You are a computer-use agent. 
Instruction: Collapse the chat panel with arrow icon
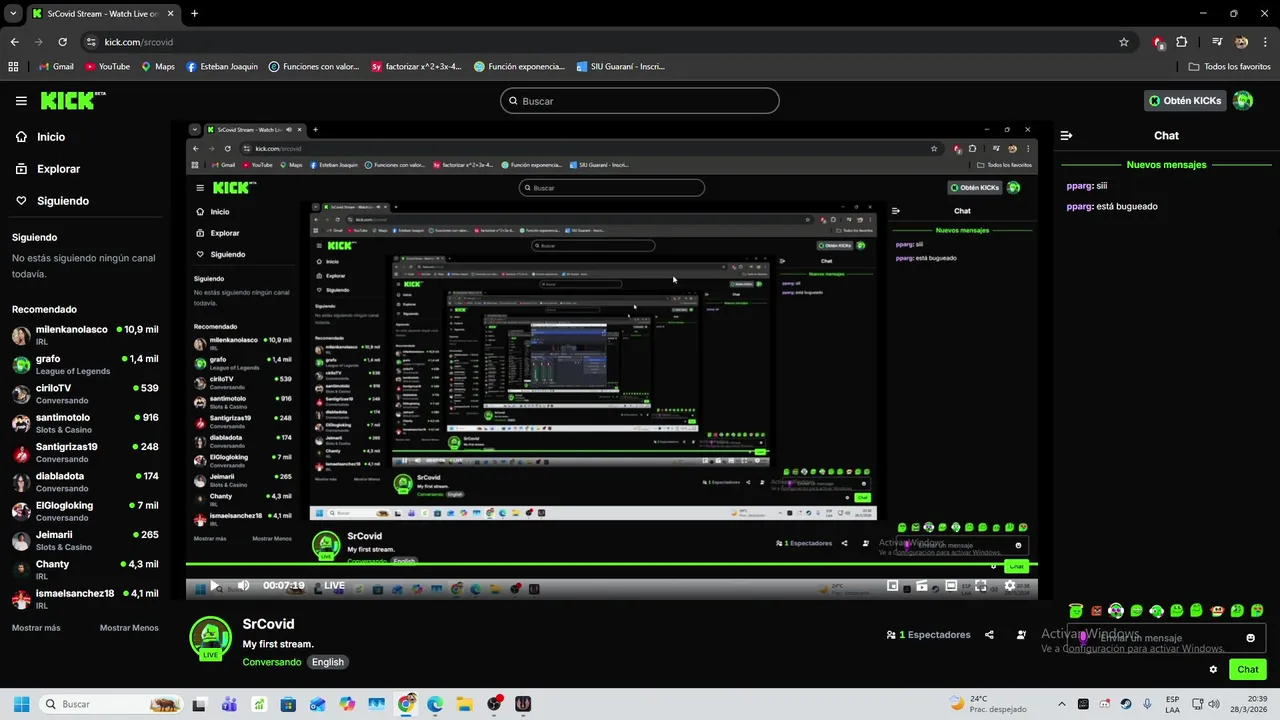click(x=1066, y=135)
